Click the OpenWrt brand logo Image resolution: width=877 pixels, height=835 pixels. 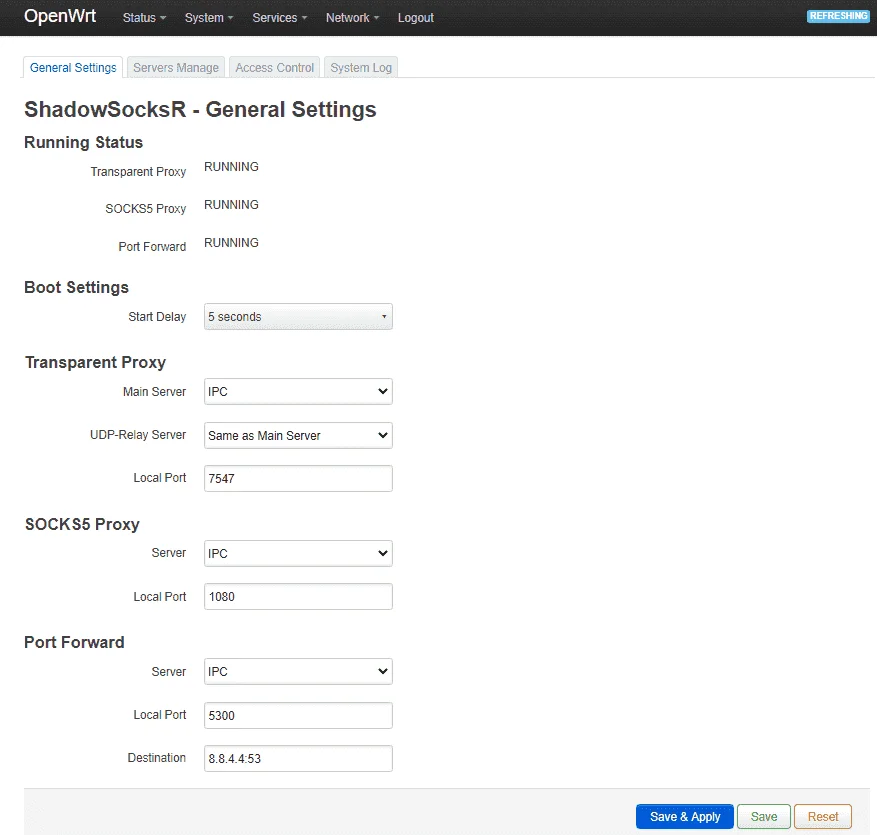(x=60, y=16)
